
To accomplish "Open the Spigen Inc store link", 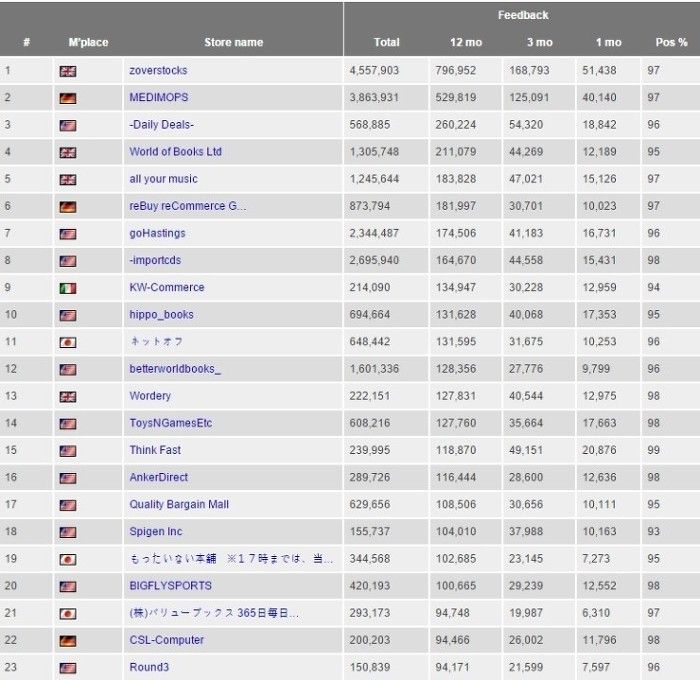I will (156, 531).
